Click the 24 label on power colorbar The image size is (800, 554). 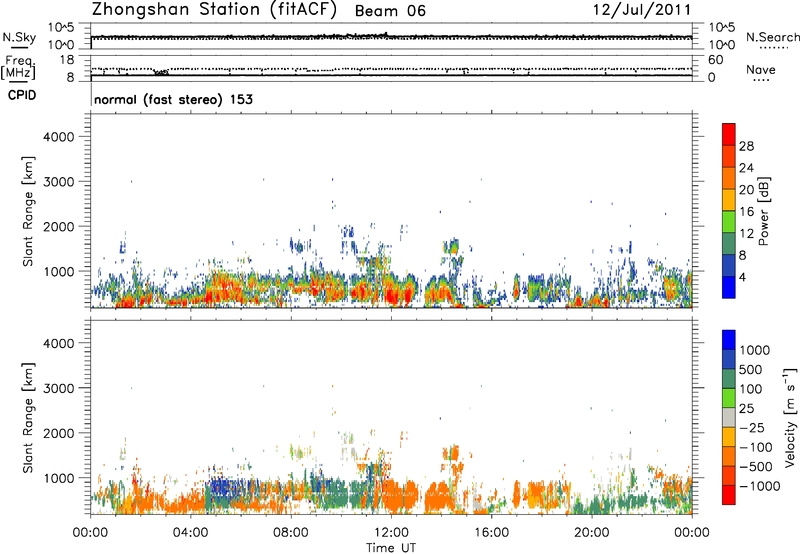pyautogui.click(x=746, y=168)
